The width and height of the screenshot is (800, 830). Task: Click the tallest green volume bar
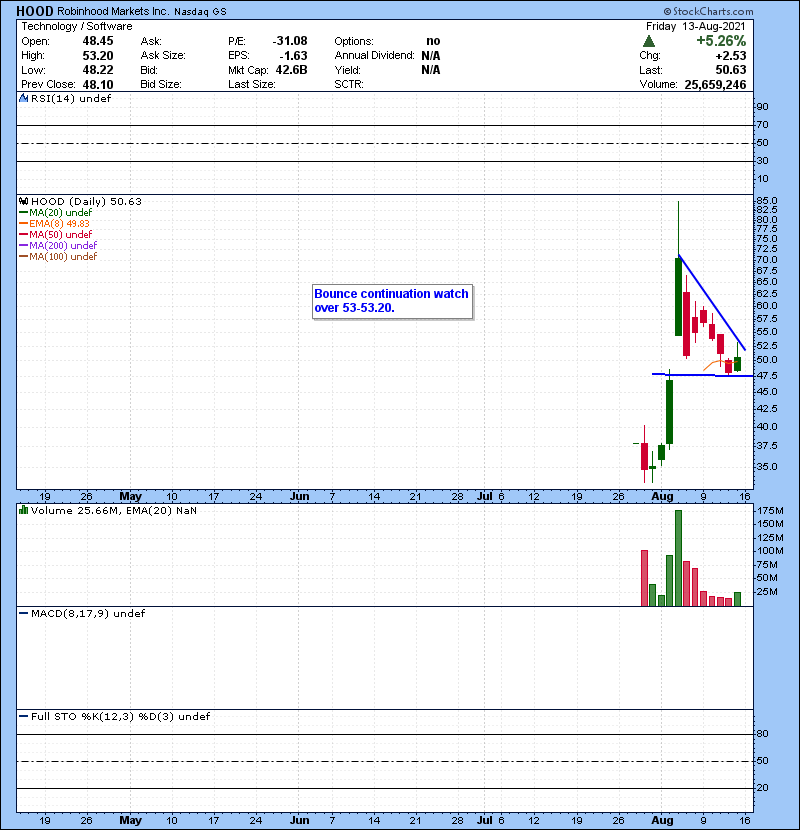click(678, 558)
